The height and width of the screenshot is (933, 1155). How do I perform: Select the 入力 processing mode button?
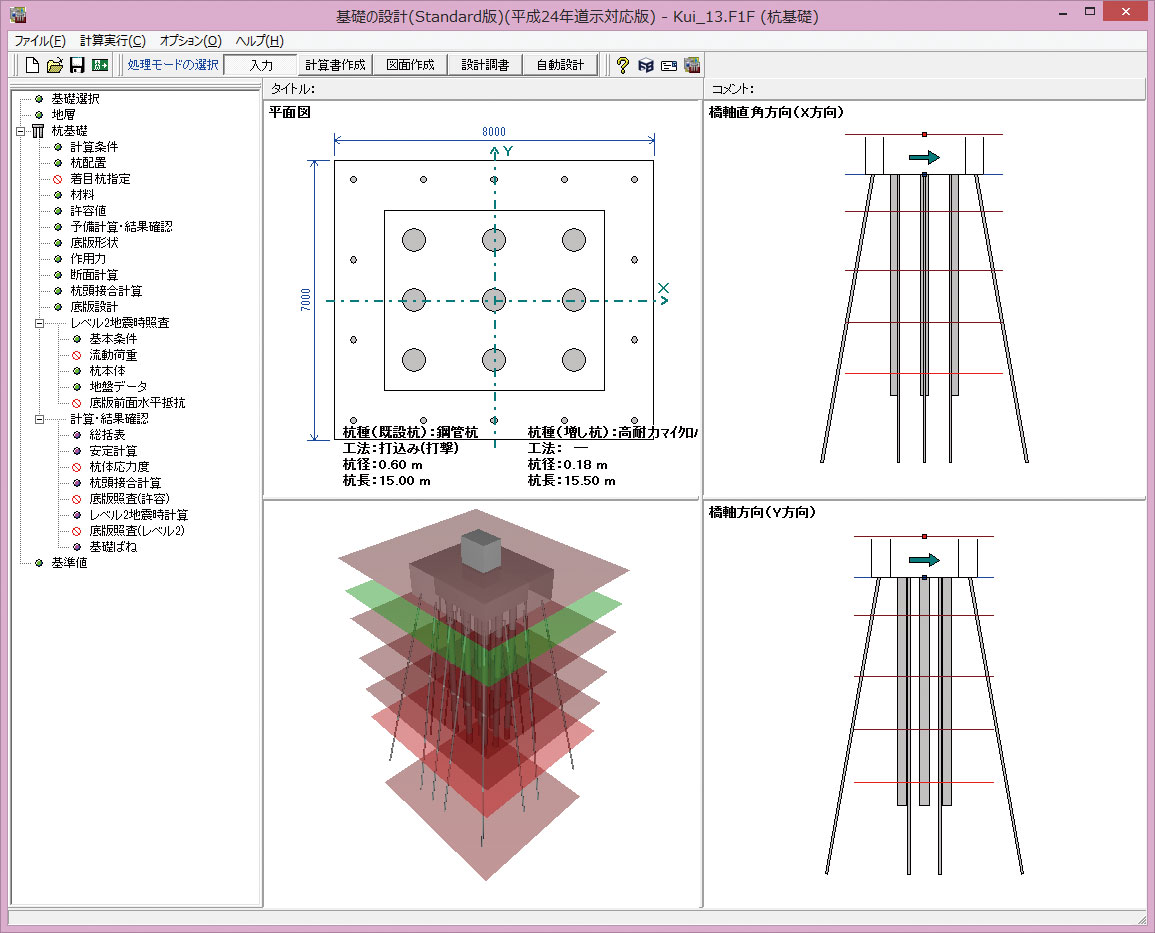(261, 66)
